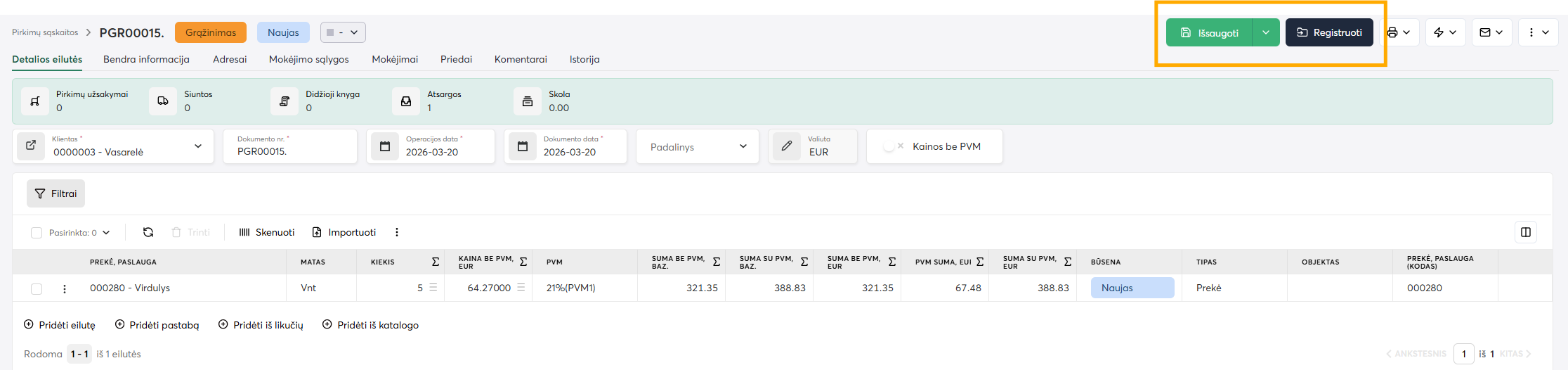Open the column layout settings icon

coord(1525,232)
